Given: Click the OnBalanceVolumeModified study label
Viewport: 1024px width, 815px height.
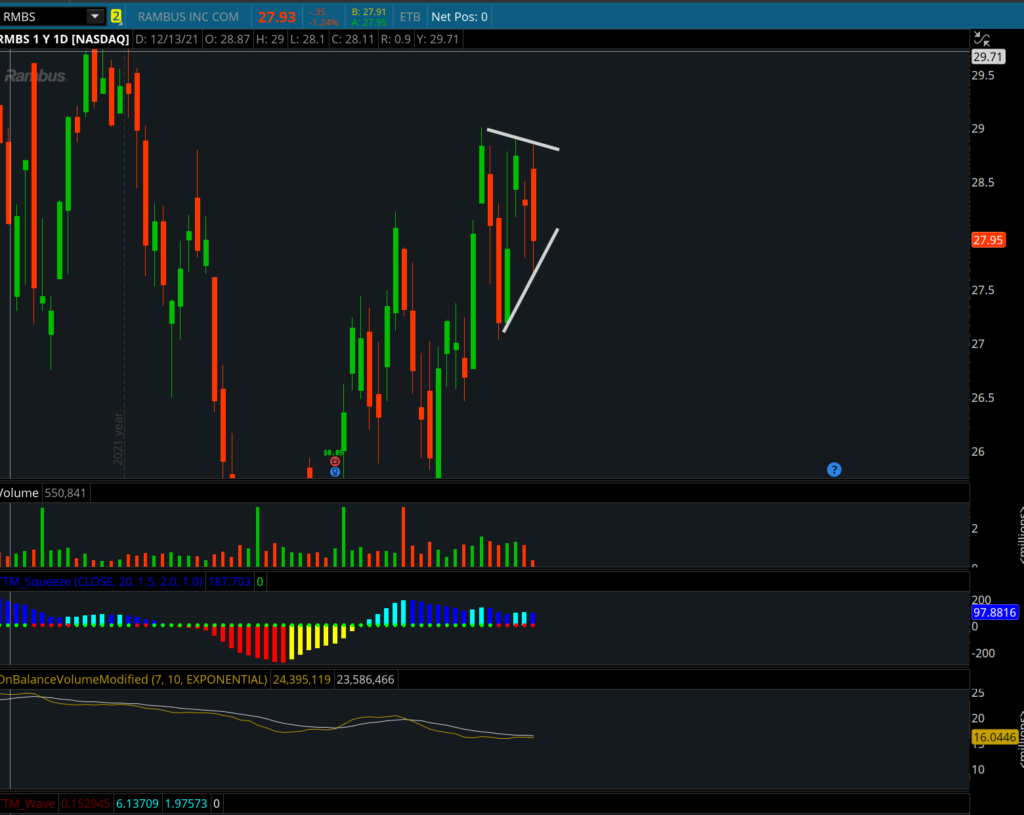Looking at the screenshot, I should [x=133, y=679].
